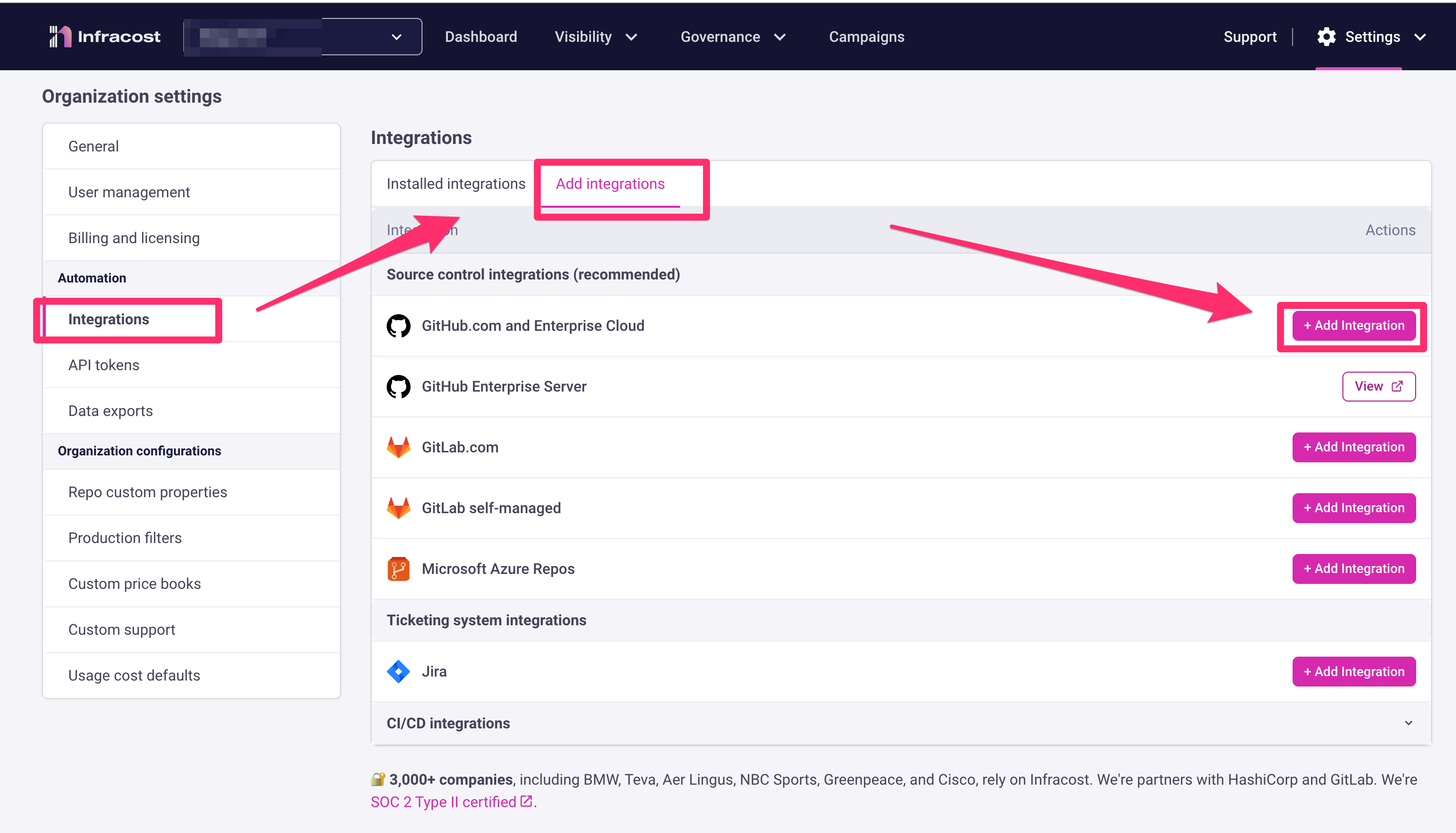The width and height of the screenshot is (1456, 833).
Task: Add the GitHub.com and Enterprise Cloud integration
Action: [1353, 325]
